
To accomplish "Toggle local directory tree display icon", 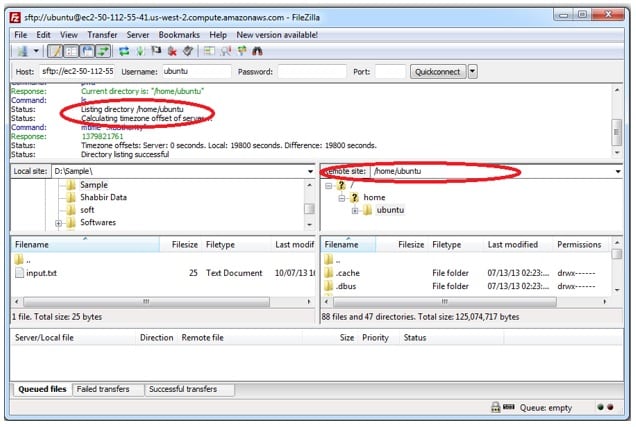I will coord(71,51).
